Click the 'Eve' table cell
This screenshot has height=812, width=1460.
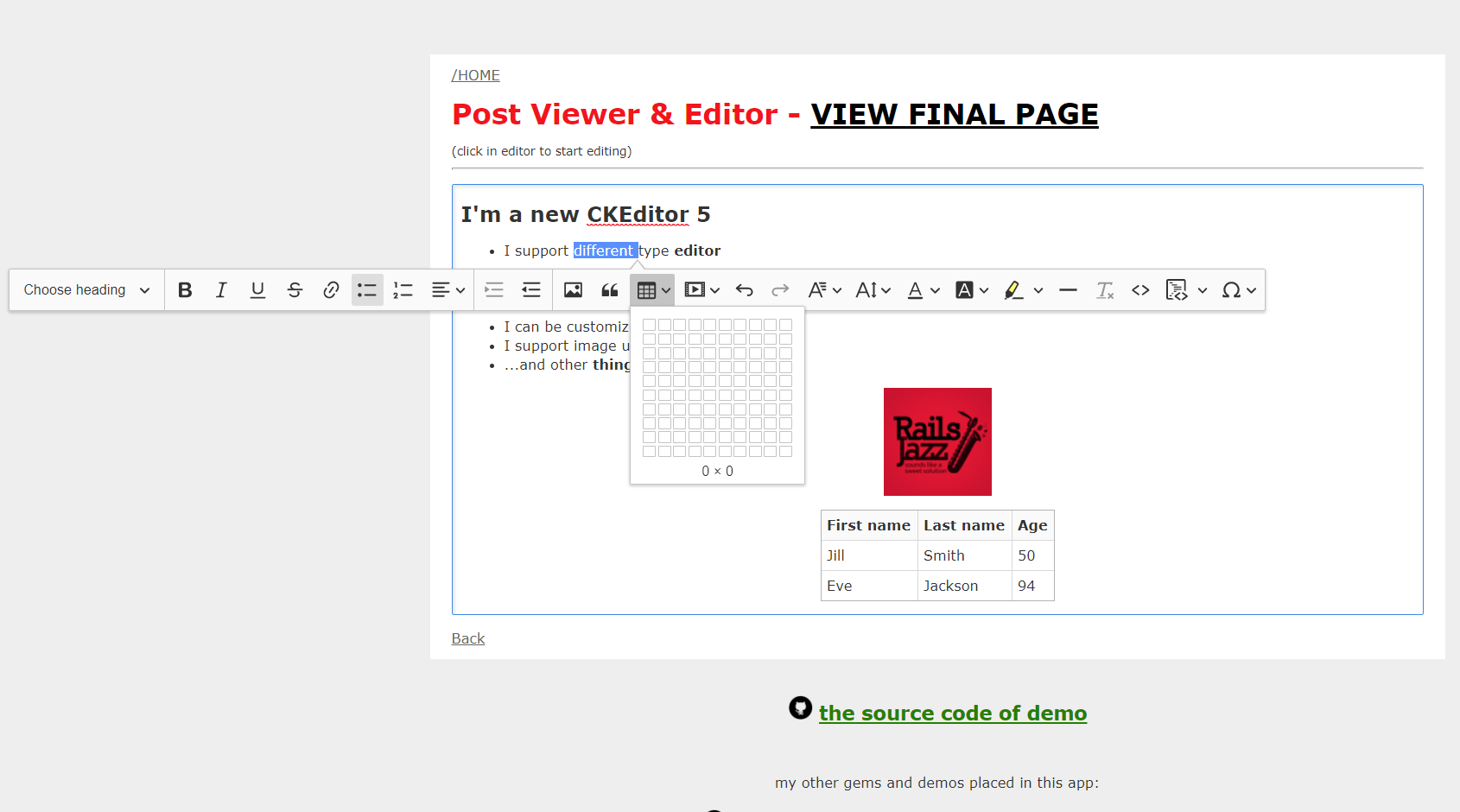click(869, 586)
